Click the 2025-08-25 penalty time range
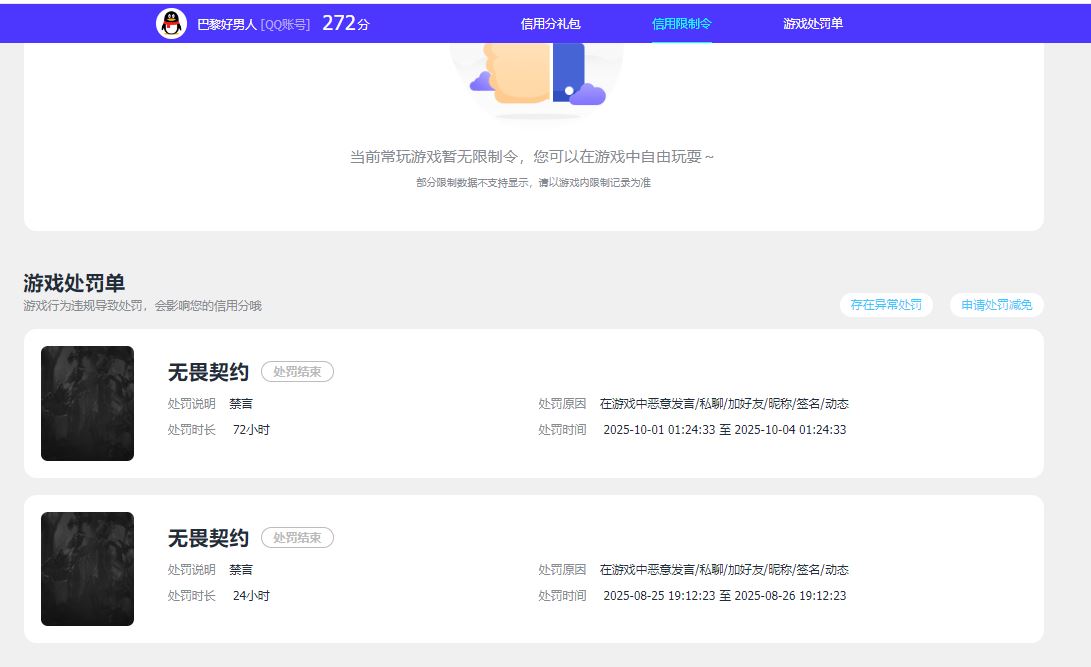 724,596
